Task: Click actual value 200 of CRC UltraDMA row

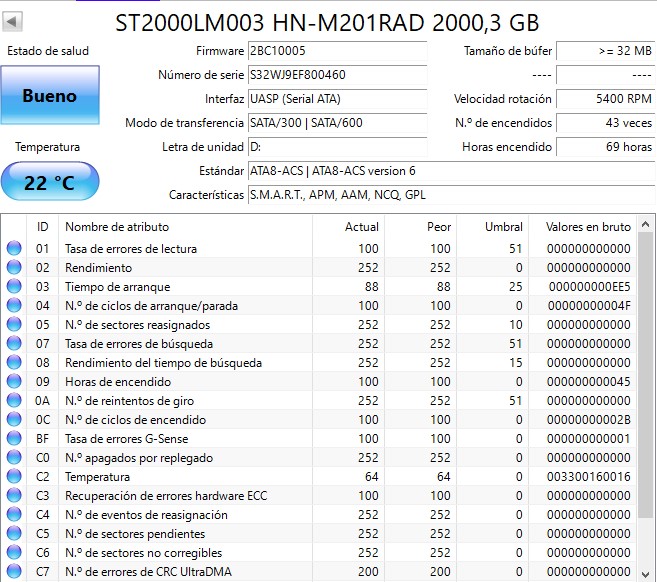Action: point(368,572)
